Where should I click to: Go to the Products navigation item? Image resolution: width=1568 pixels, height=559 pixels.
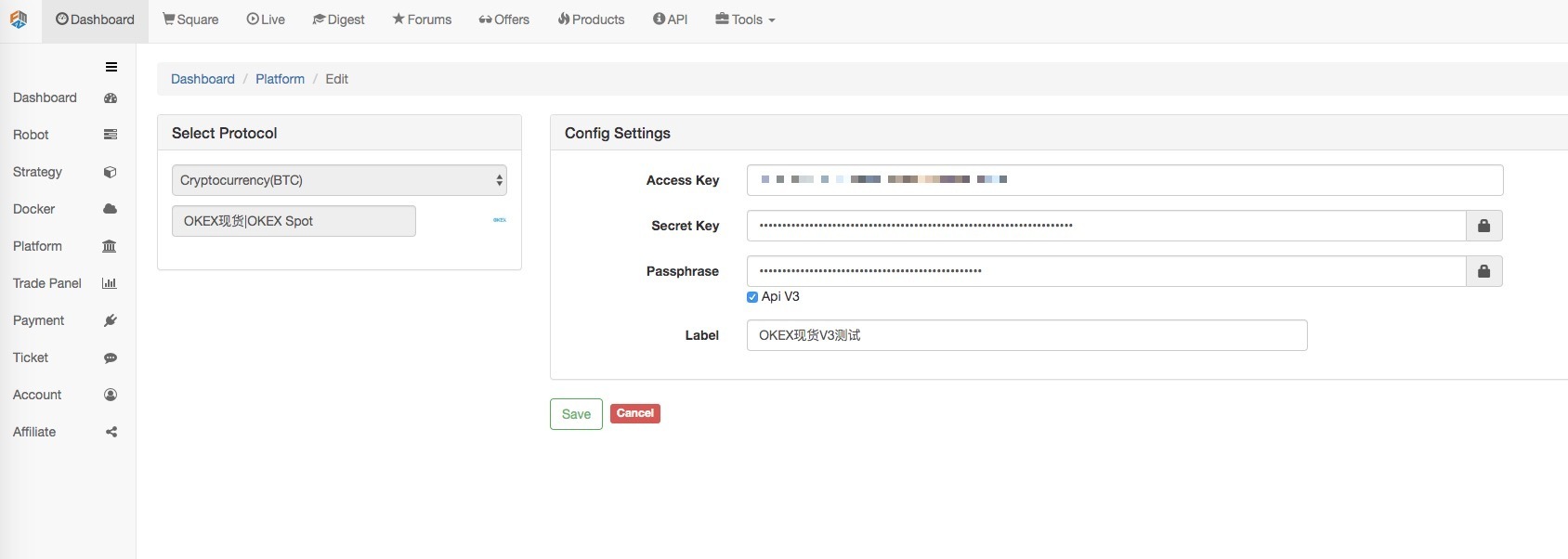(591, 19)
